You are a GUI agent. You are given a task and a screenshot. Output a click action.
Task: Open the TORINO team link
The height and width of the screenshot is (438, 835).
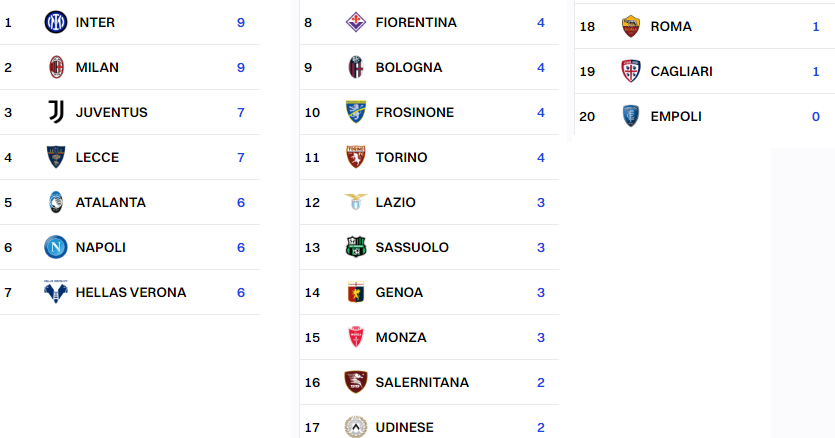coord(402,158)
